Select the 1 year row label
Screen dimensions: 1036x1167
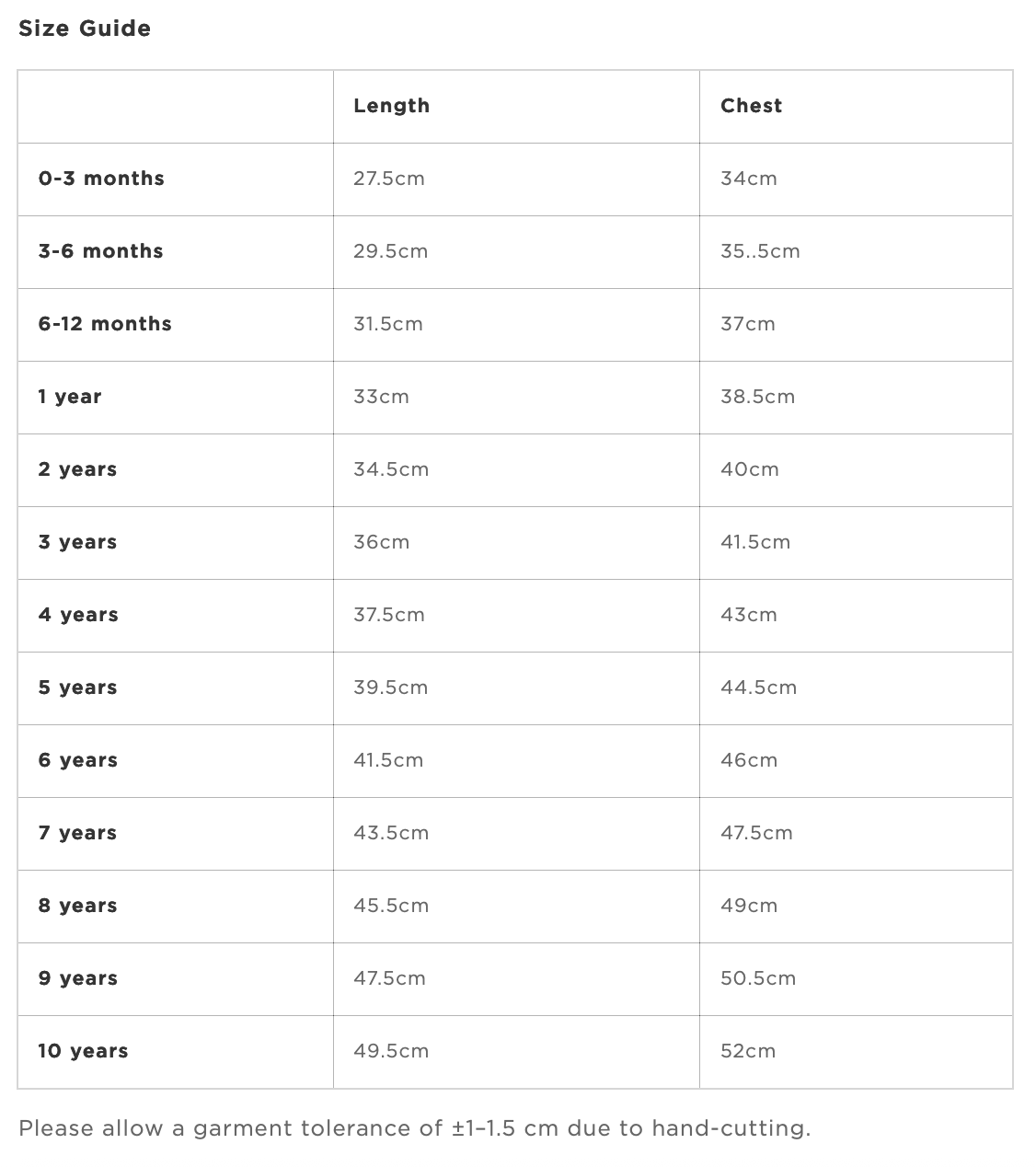pyautogui.click(x=70, y=397)
